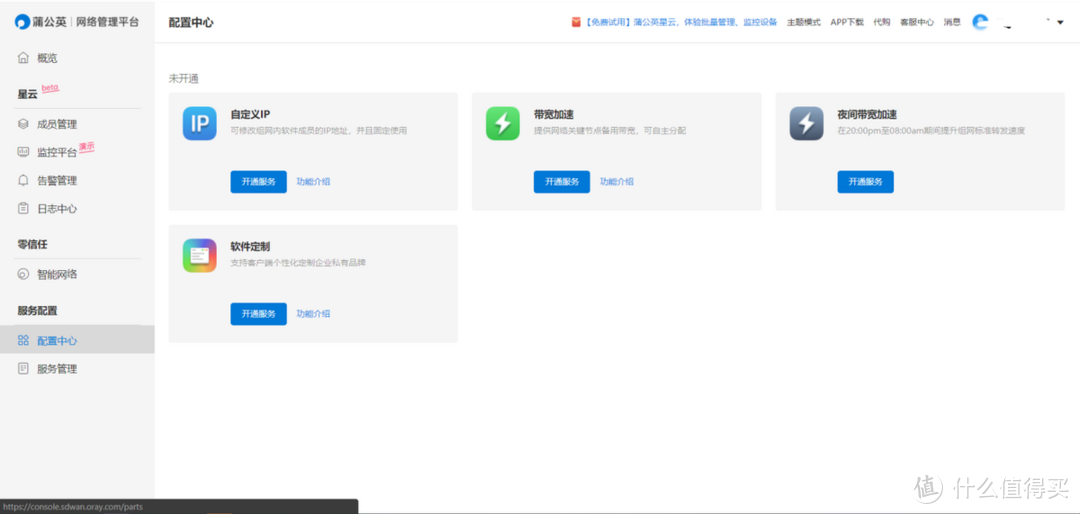Click the 告警管理 bell icon
This screenshot has width=1080, height=514.
23,181
